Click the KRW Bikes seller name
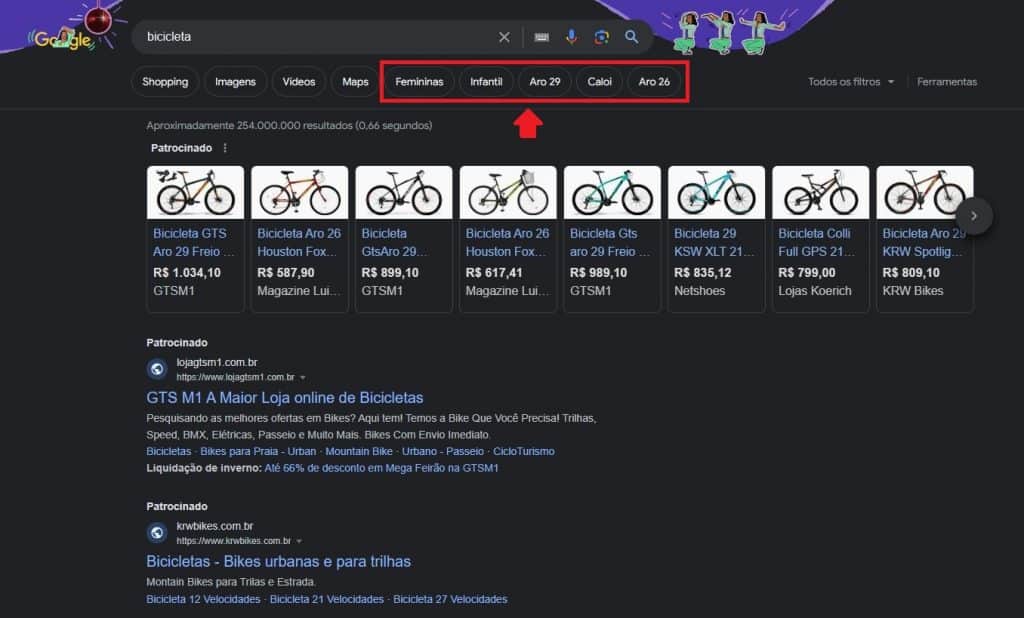This screenshot has width=1024, height=618. pos(913,291)
